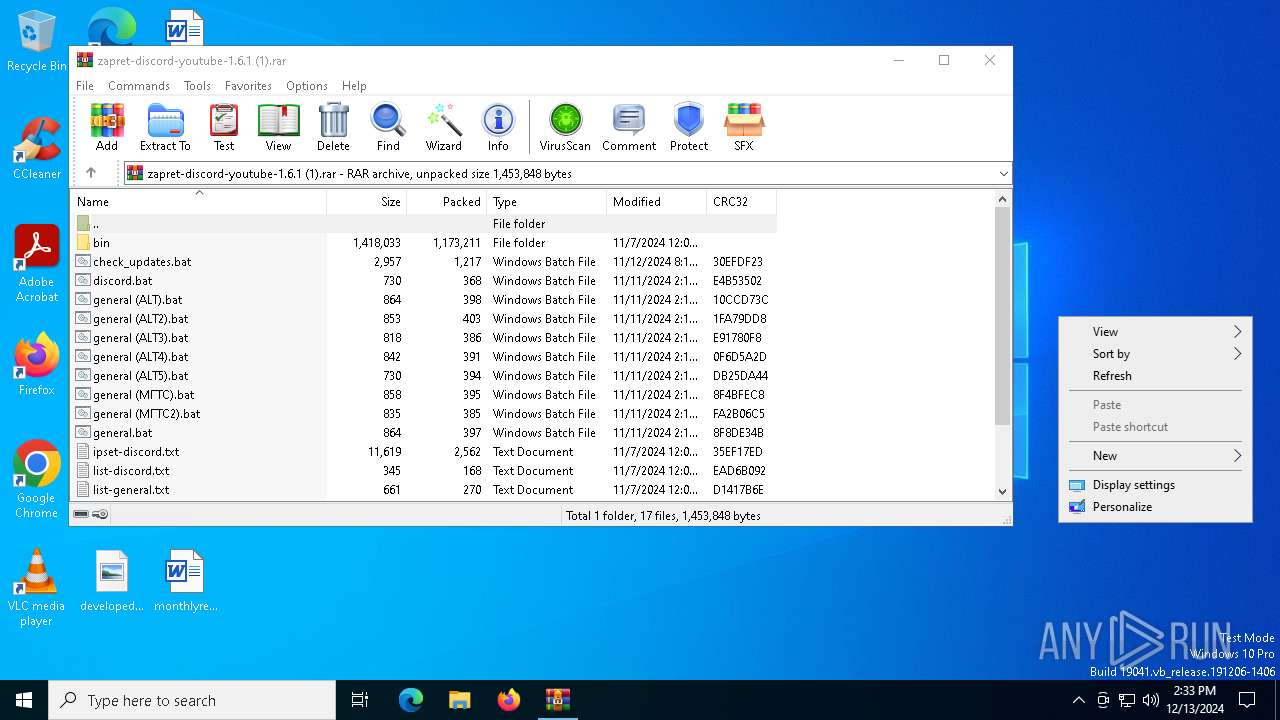1280x720 pixels.
Task: Click the Extract To toolbar icon
Action: pyautogui.click(x=165, y=127)
